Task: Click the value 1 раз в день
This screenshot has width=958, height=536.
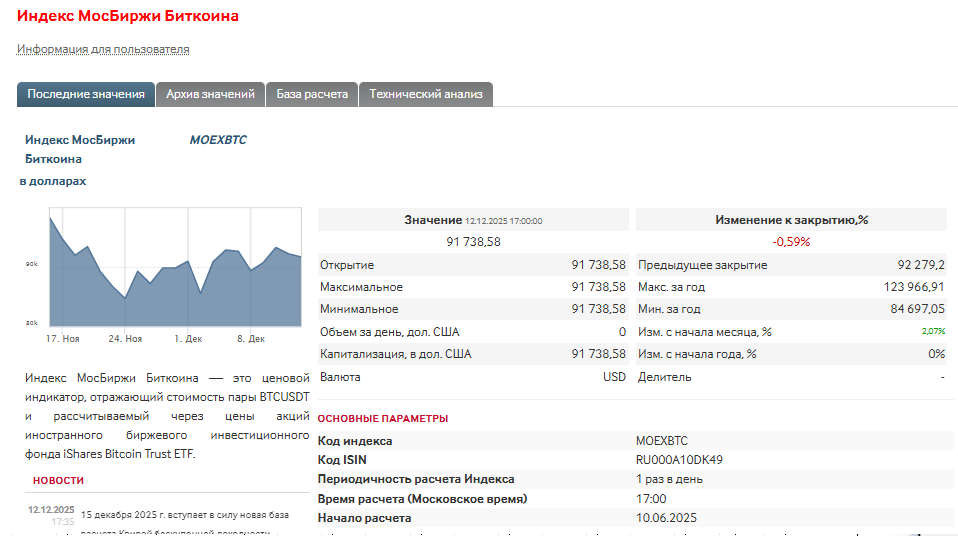Action: (669, 479)
